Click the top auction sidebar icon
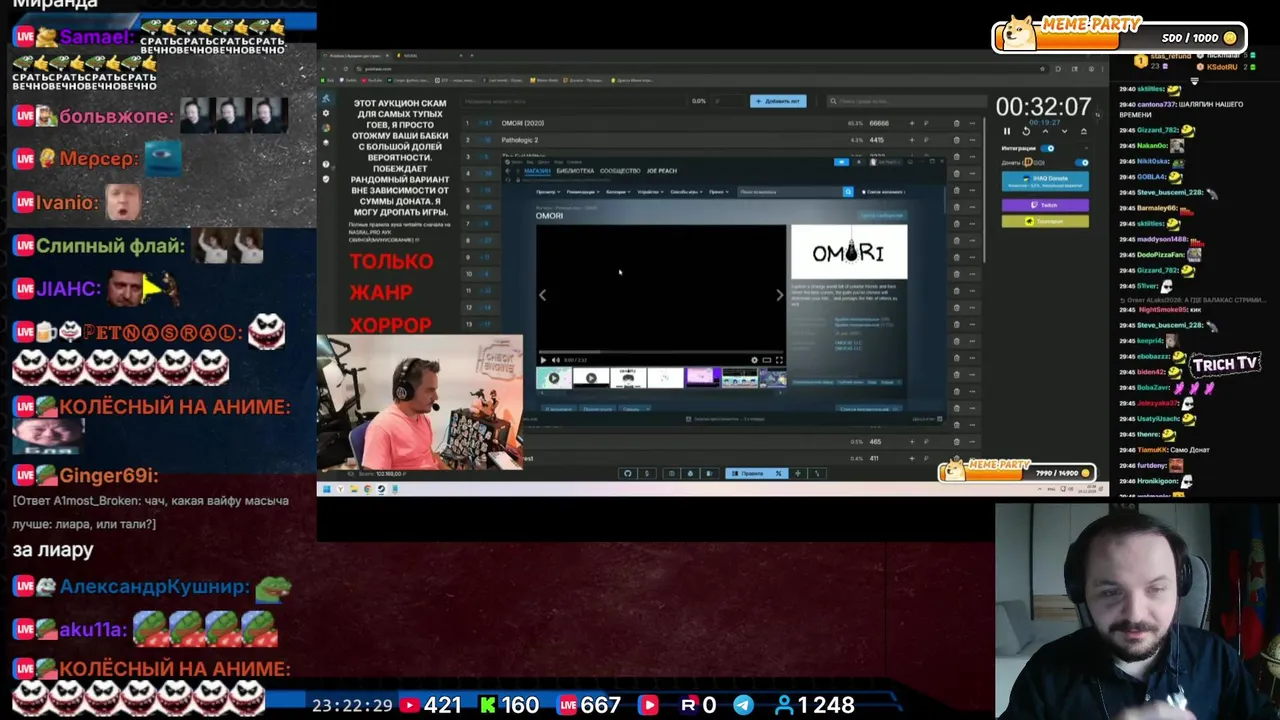The width and height of the screenshot is (1280, 720). 326,98
